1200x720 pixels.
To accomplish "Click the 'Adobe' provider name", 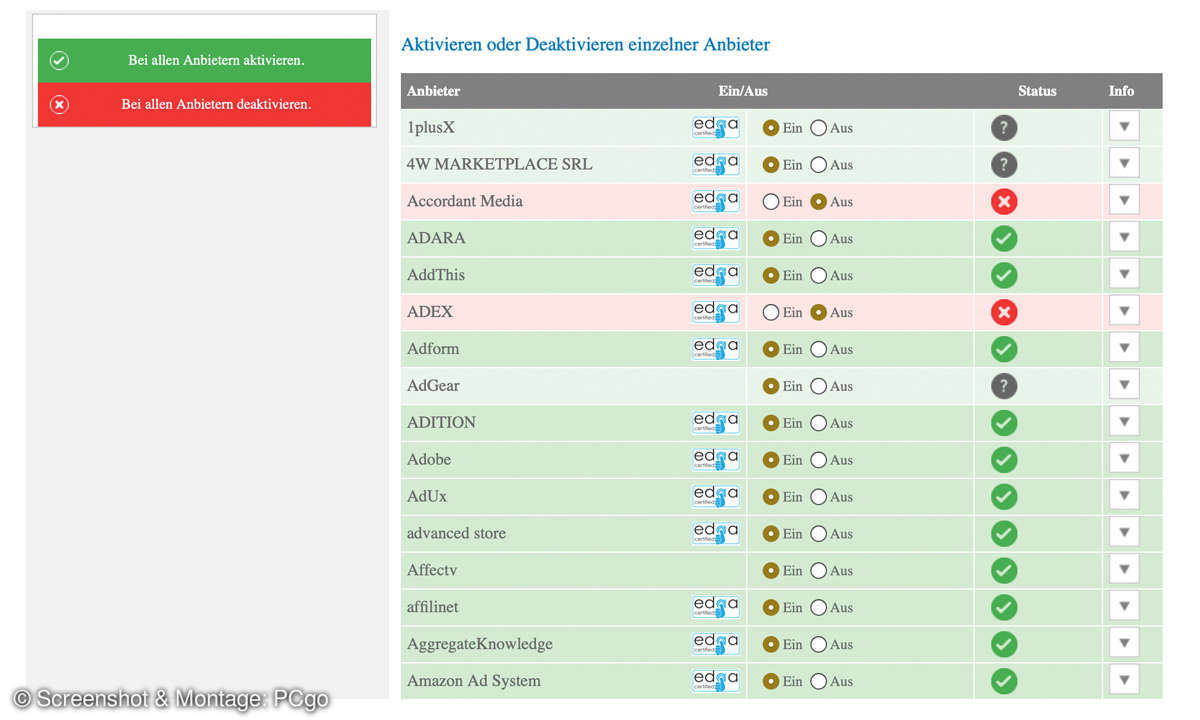I will [429, 460].
